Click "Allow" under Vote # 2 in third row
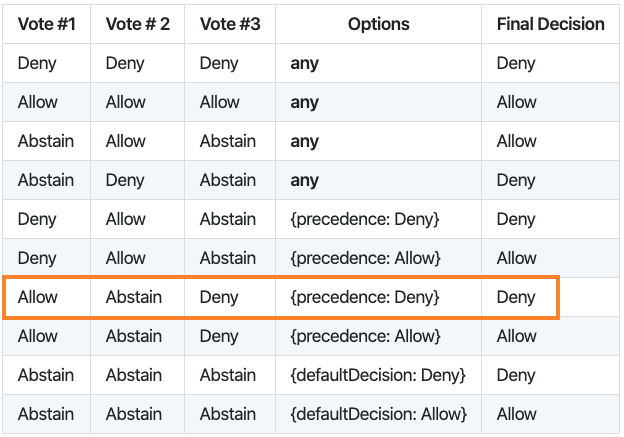Viewport: 624px width, 437px height. point(126,141)
